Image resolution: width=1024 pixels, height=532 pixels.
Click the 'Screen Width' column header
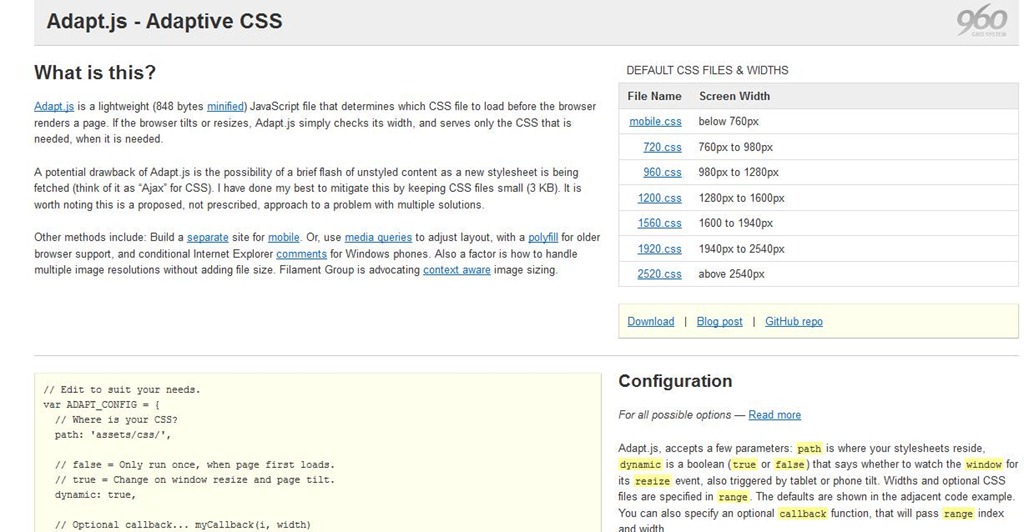tap(735, 96)
